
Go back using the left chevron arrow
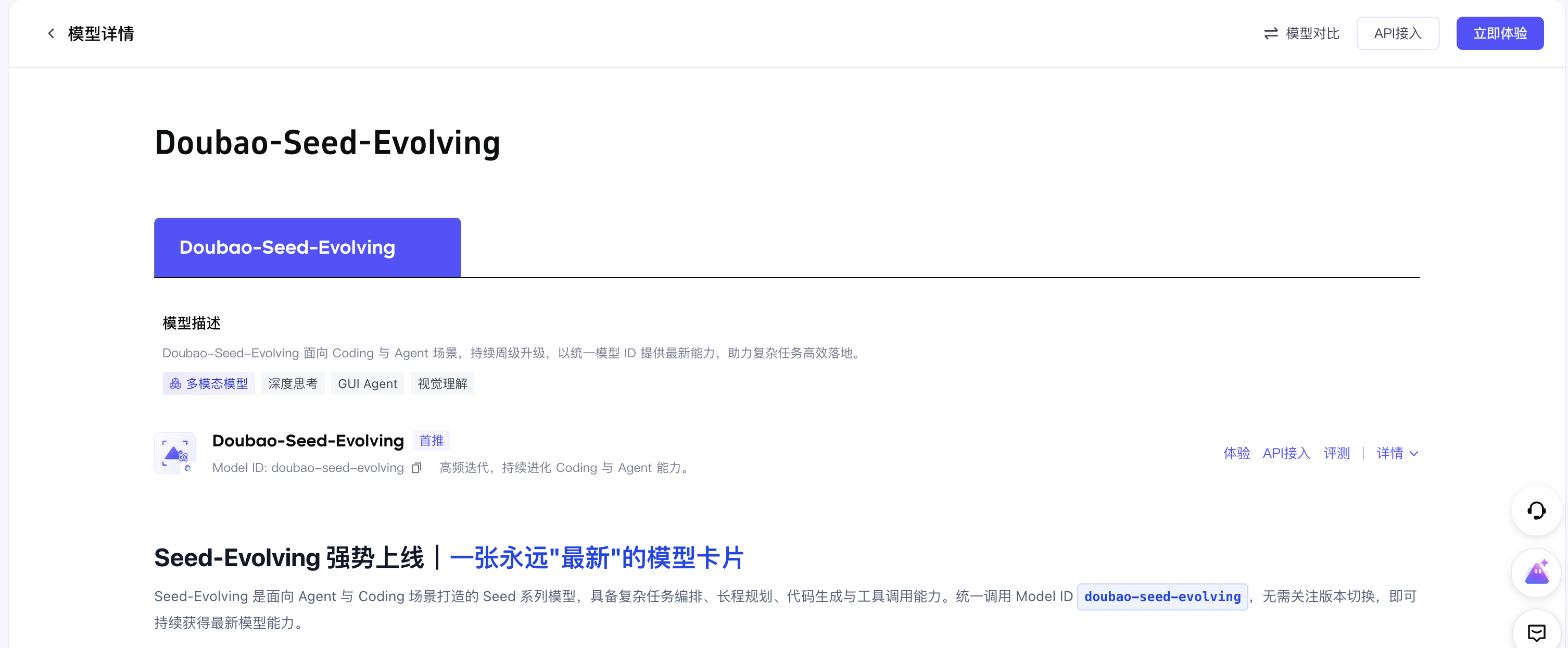pos(51,33)
